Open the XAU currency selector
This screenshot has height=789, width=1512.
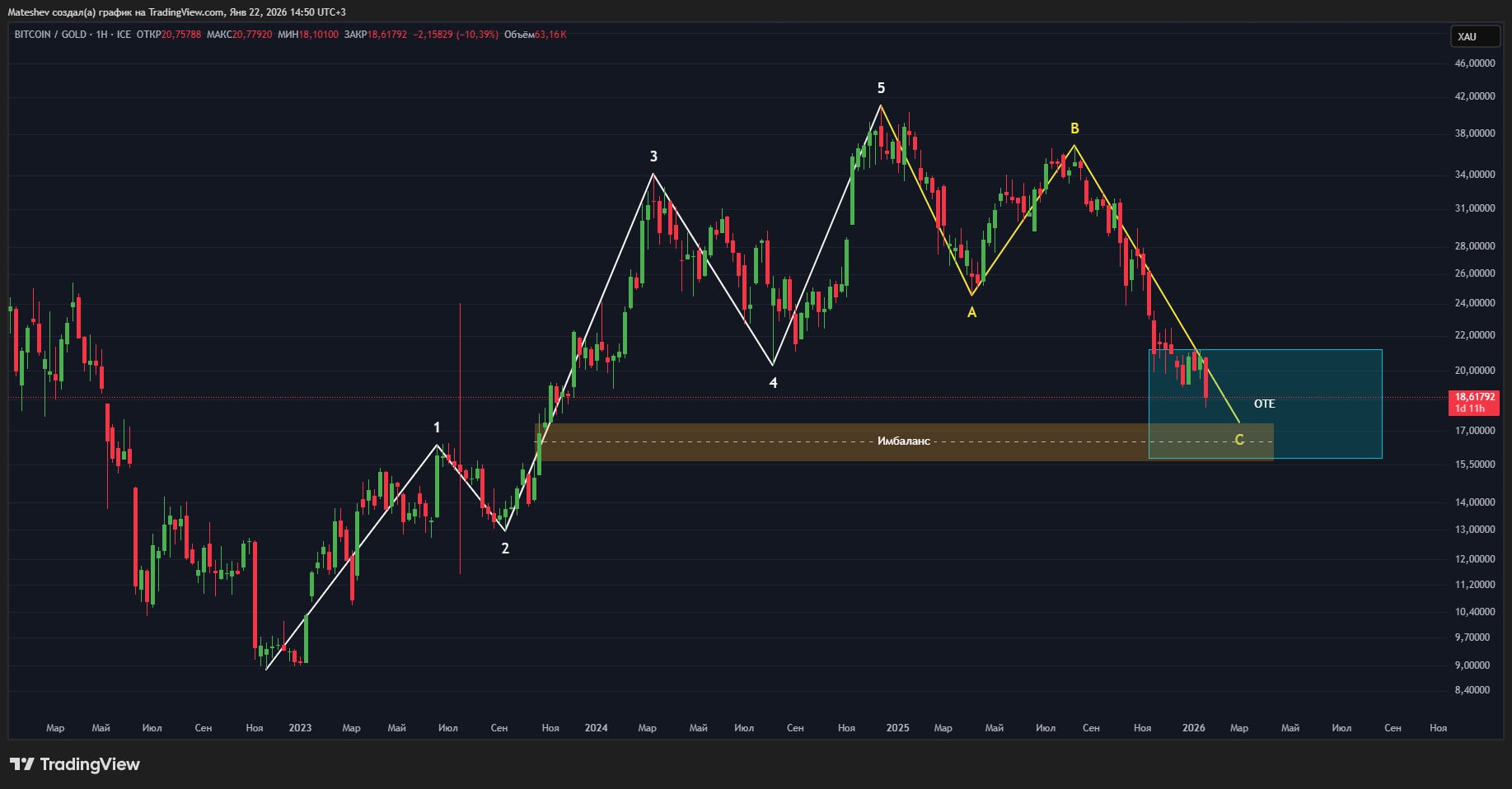[x=1467, y=36]
